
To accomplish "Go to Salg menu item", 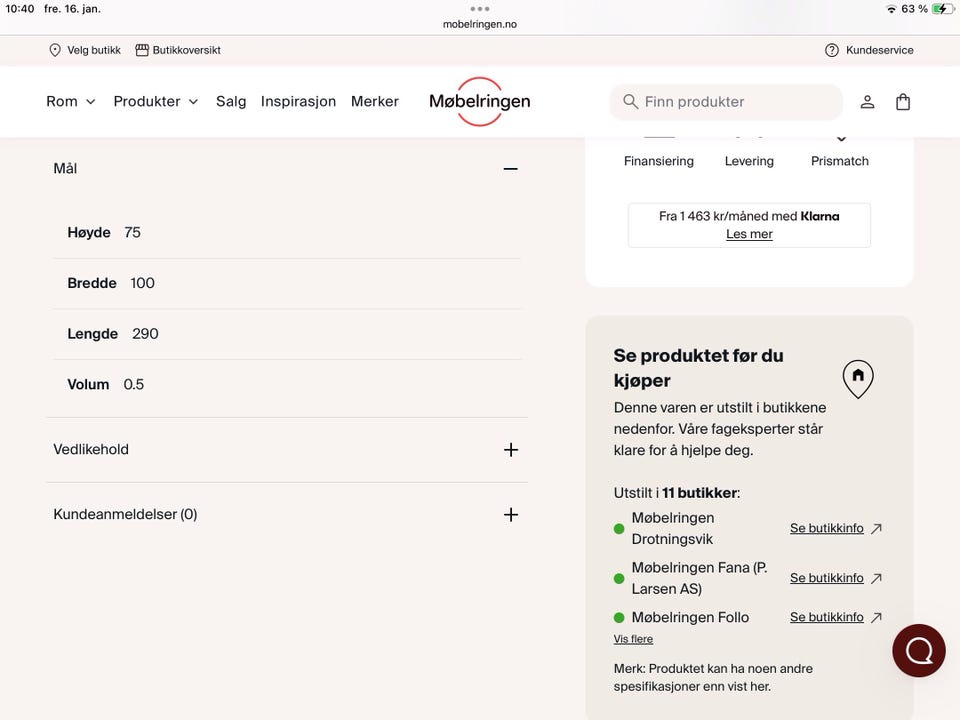I will click(231, 102).
